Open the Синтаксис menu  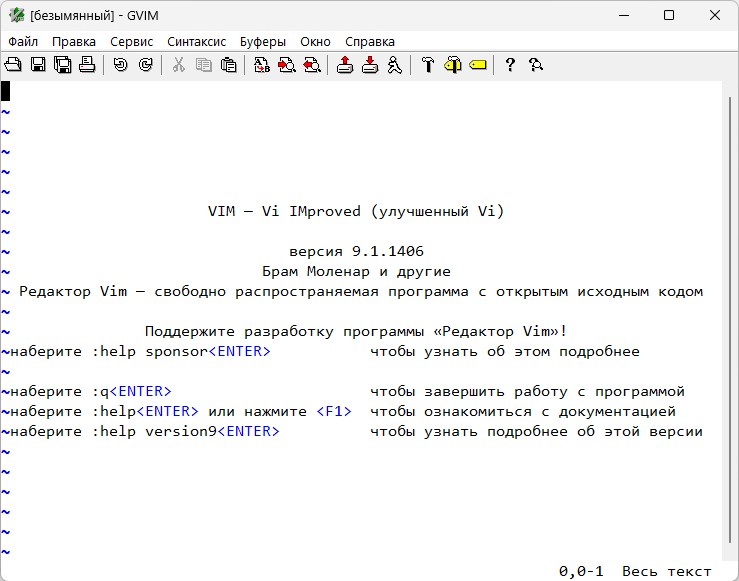point(197,41)
